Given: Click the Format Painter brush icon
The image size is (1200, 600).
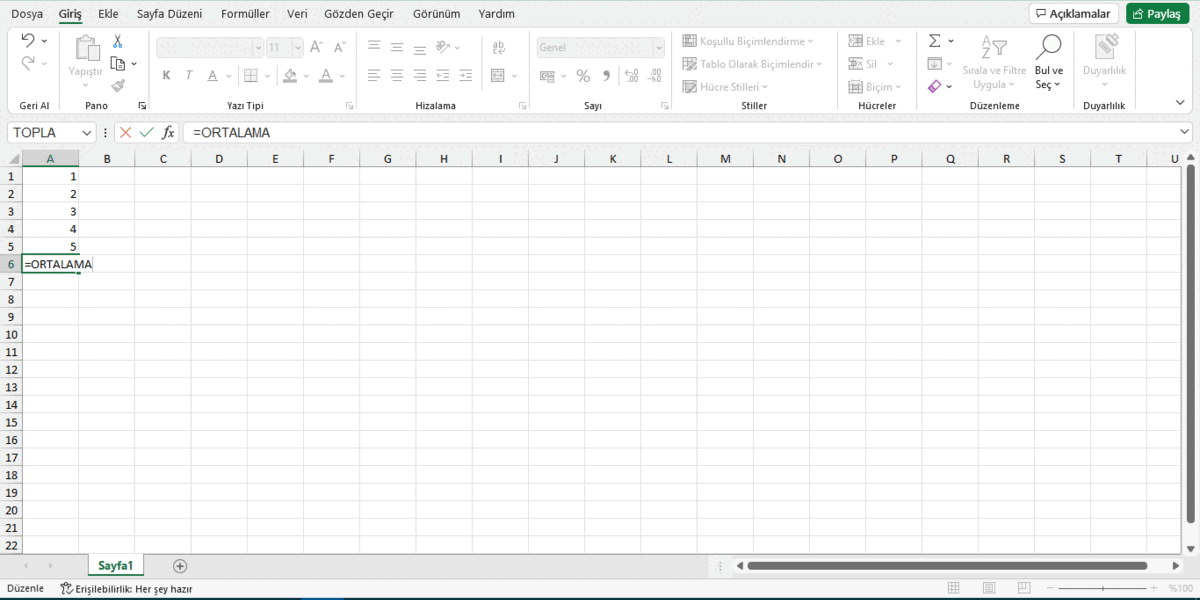Looking at the screenshot, I should 118,86.
